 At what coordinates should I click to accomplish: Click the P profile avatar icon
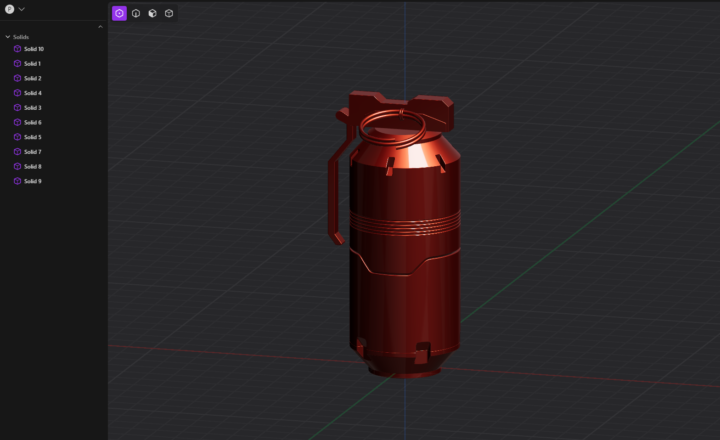[9, 9]
